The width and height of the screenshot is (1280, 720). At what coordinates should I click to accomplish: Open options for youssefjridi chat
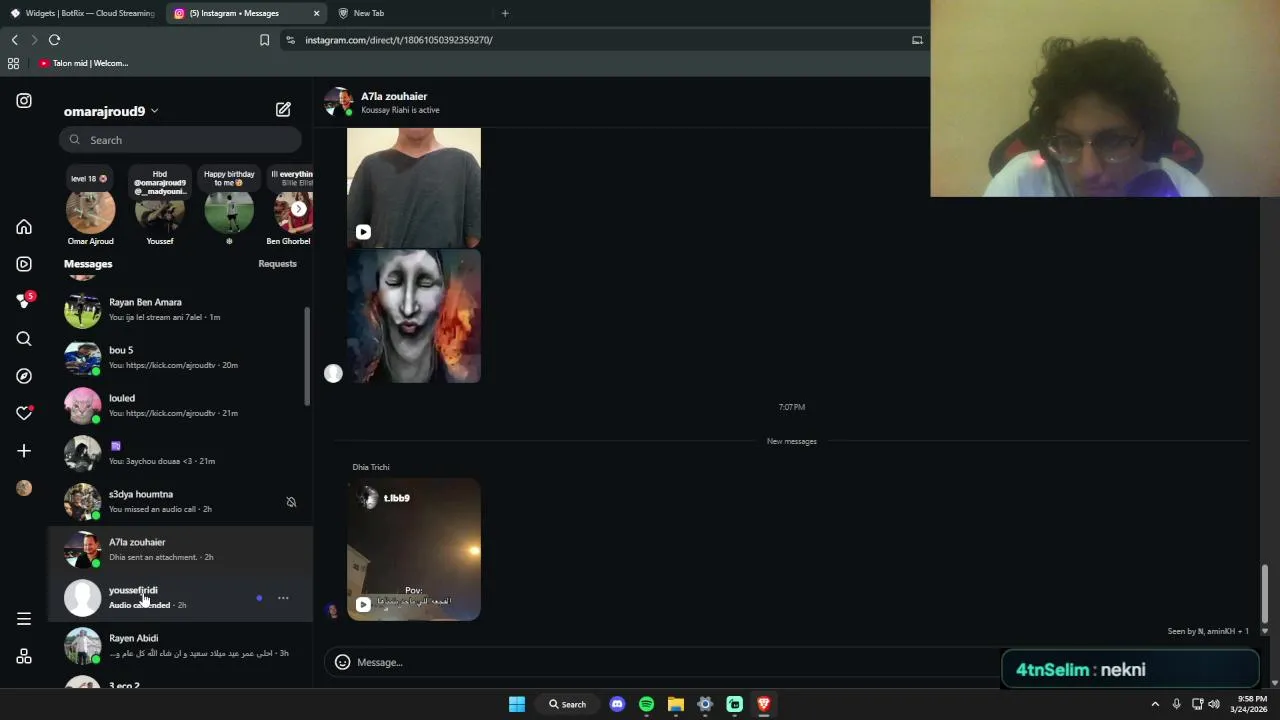pyautogui.click(x=283, y=598)
